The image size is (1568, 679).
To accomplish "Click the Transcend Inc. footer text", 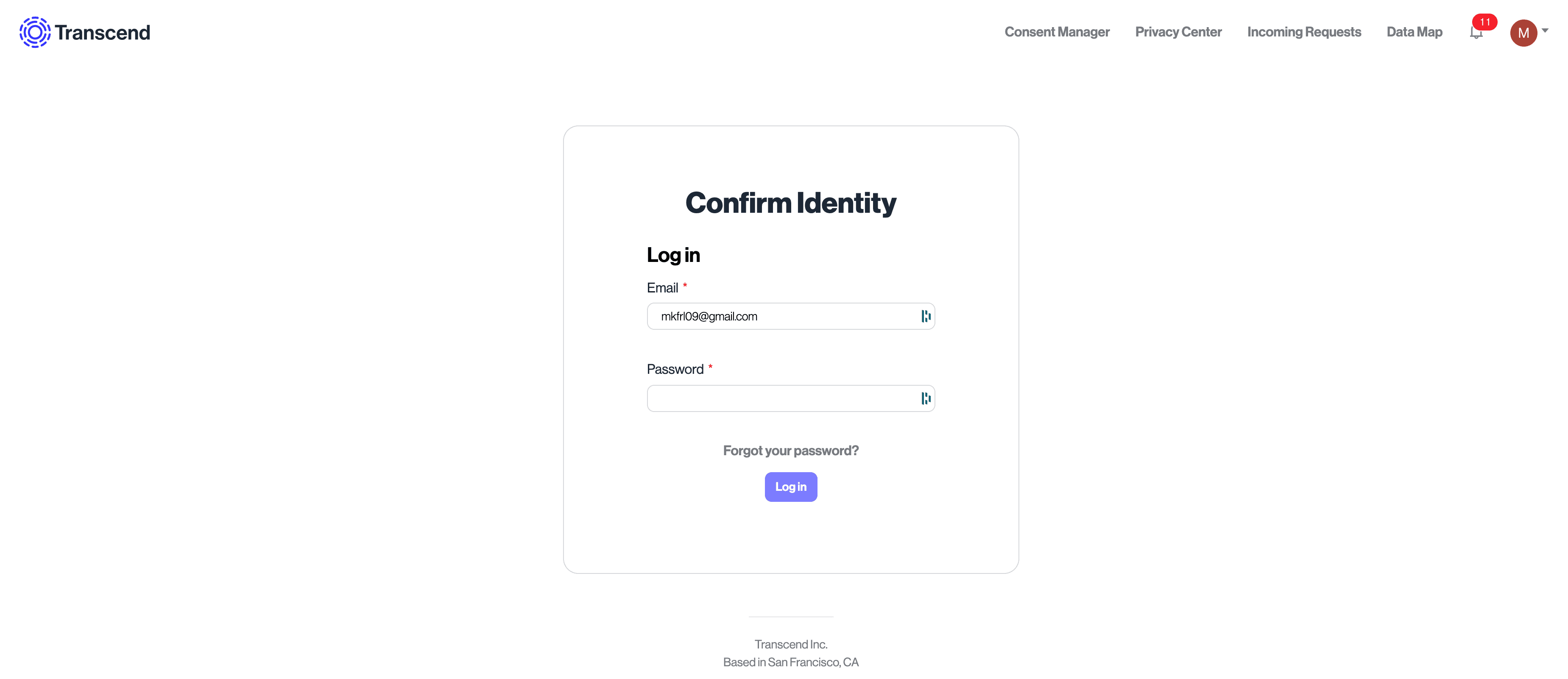I will [791, 644].
